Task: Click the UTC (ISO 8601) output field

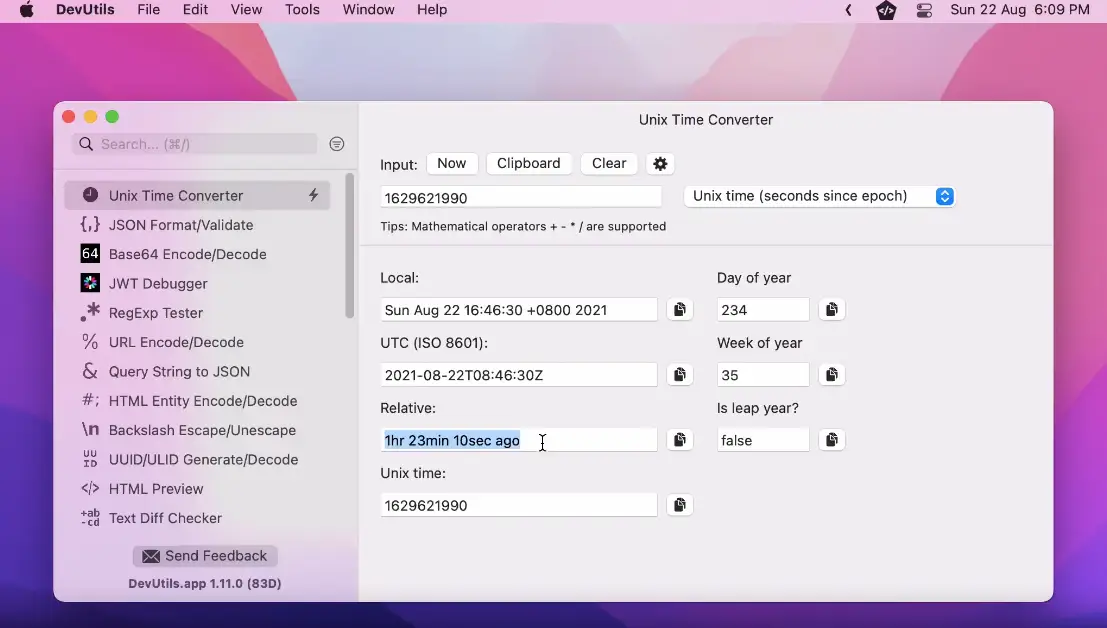Action: point(519,375)
